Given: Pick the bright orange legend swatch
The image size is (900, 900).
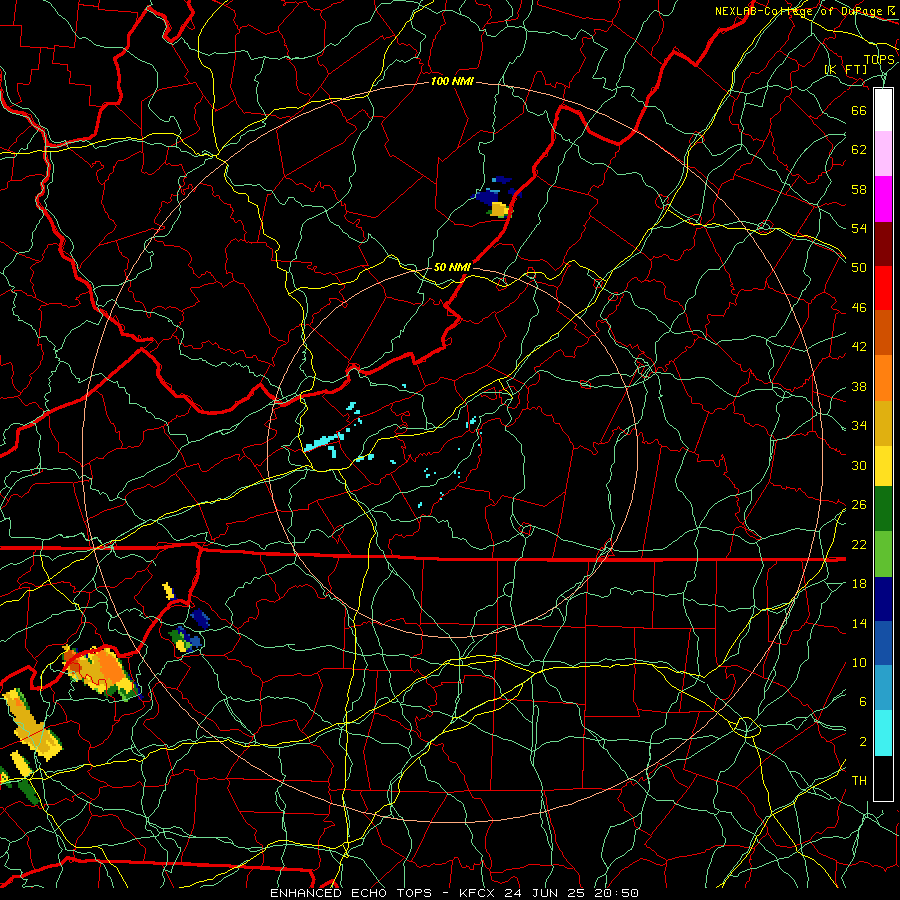Looking at the screenshot, I should pyautogui.click(x=883, y=378).
